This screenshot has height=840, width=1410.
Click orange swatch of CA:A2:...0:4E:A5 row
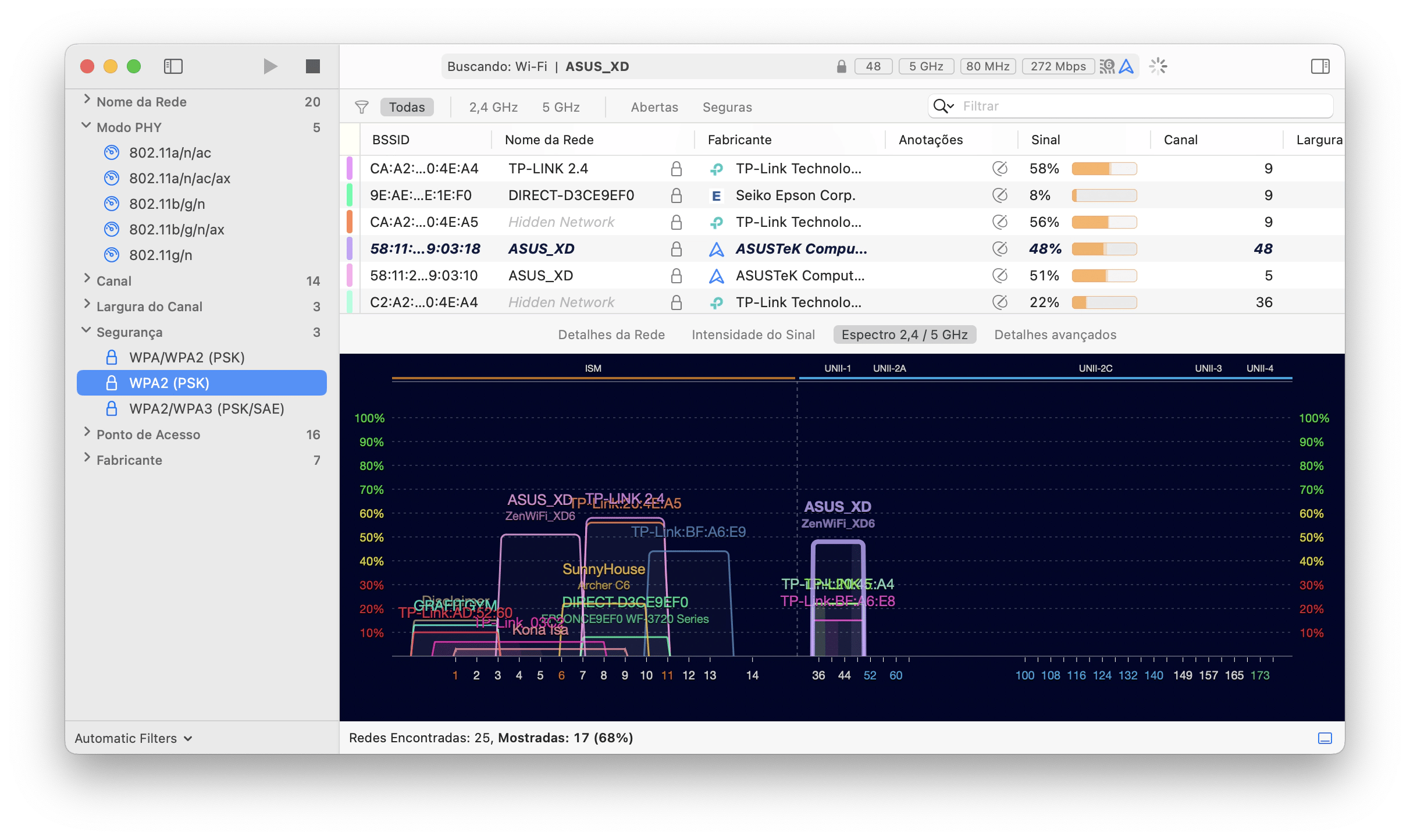[350, 222]
